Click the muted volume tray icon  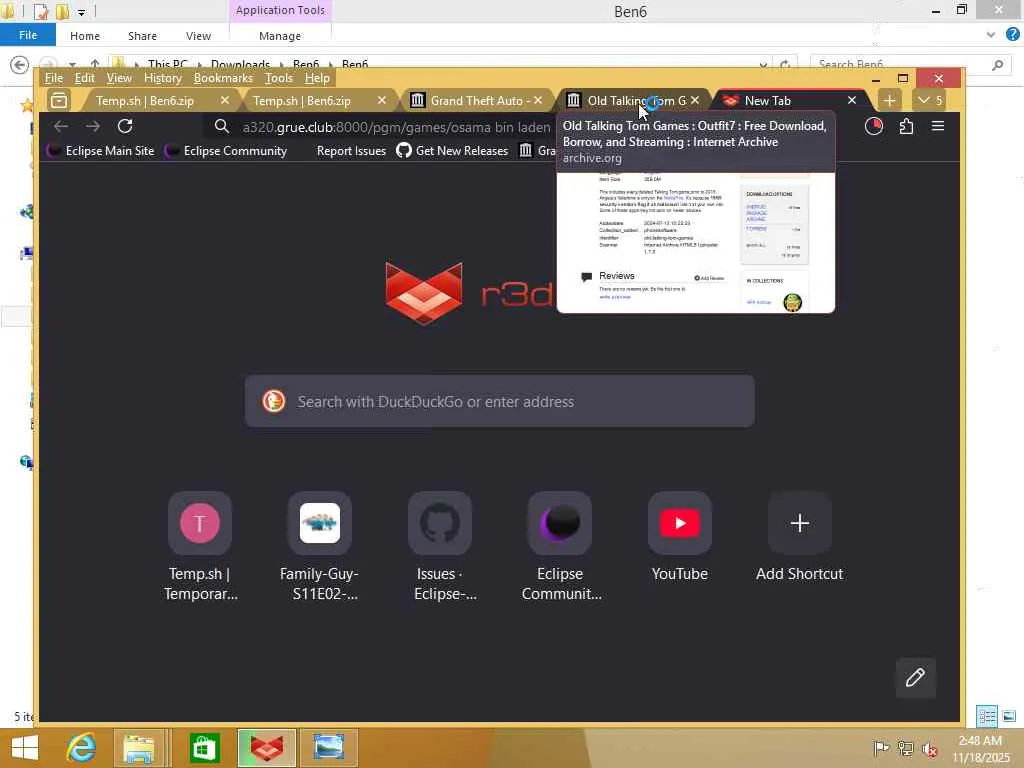coord(930,748)
